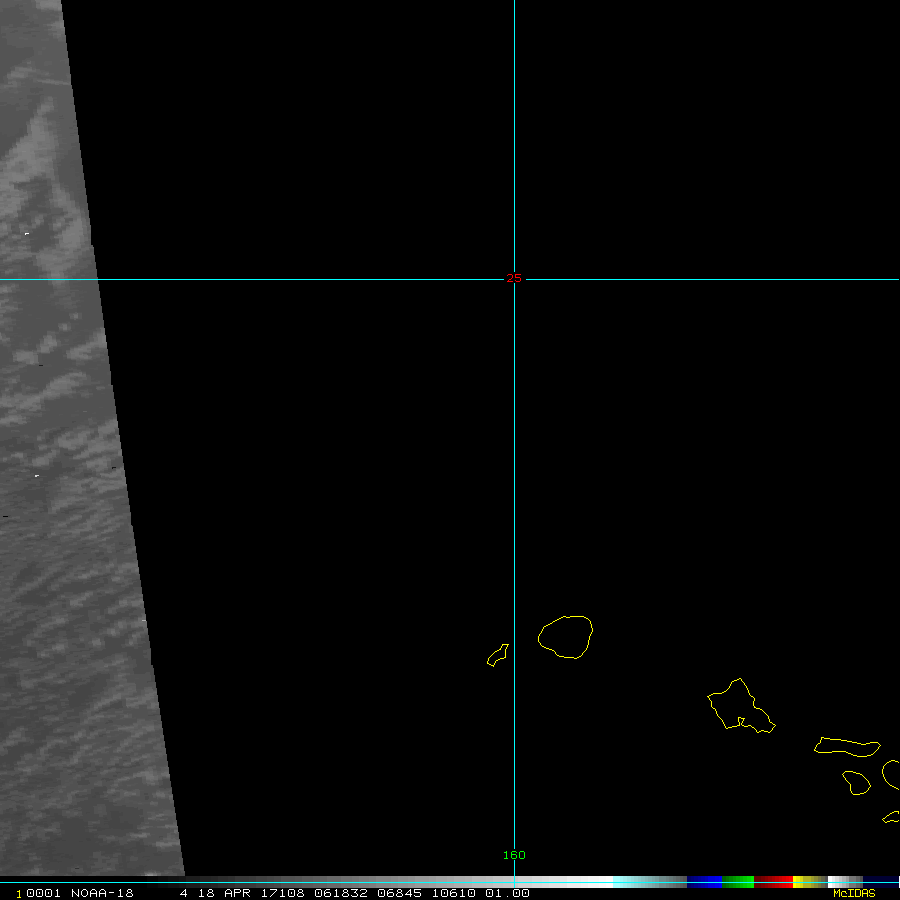900x900 pixels.
Task: Select the Lanai island outline
Action: pyautogui.click(x=856, y=783)
